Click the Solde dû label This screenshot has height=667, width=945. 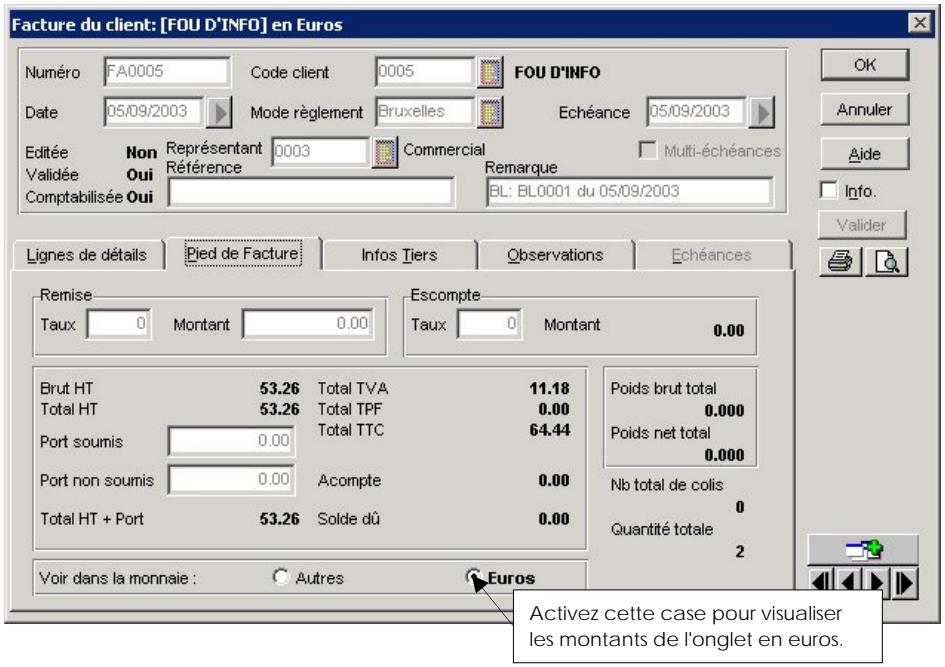349,519
